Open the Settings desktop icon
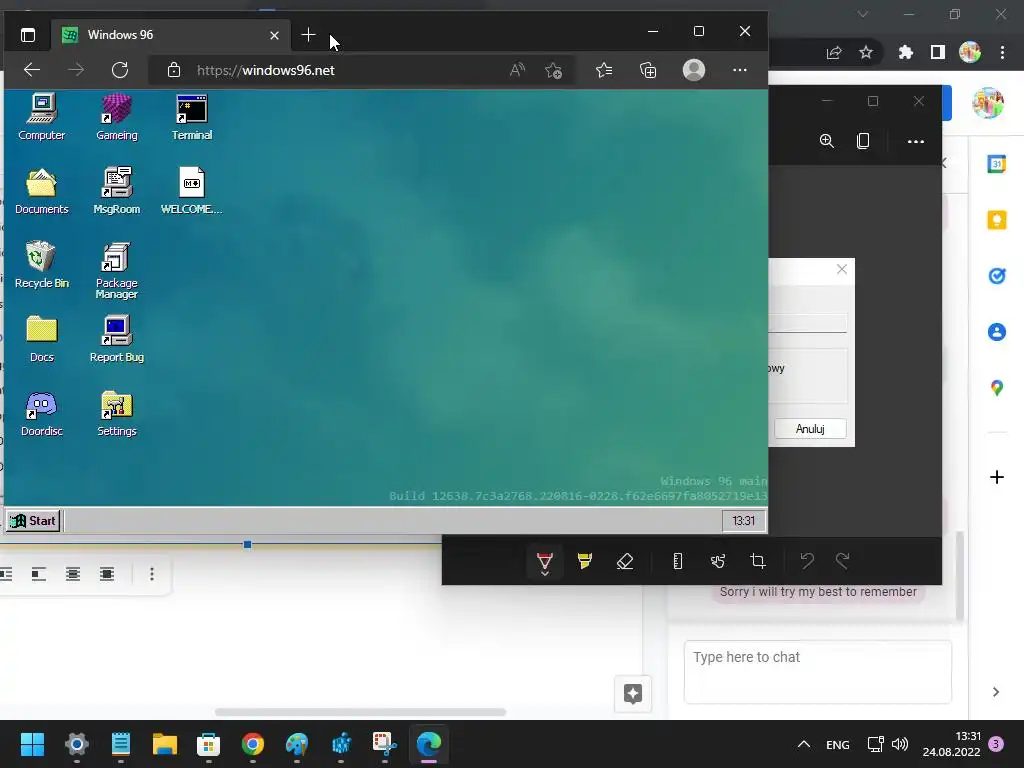The image size is (1024, 768). (x=116, y=413)
